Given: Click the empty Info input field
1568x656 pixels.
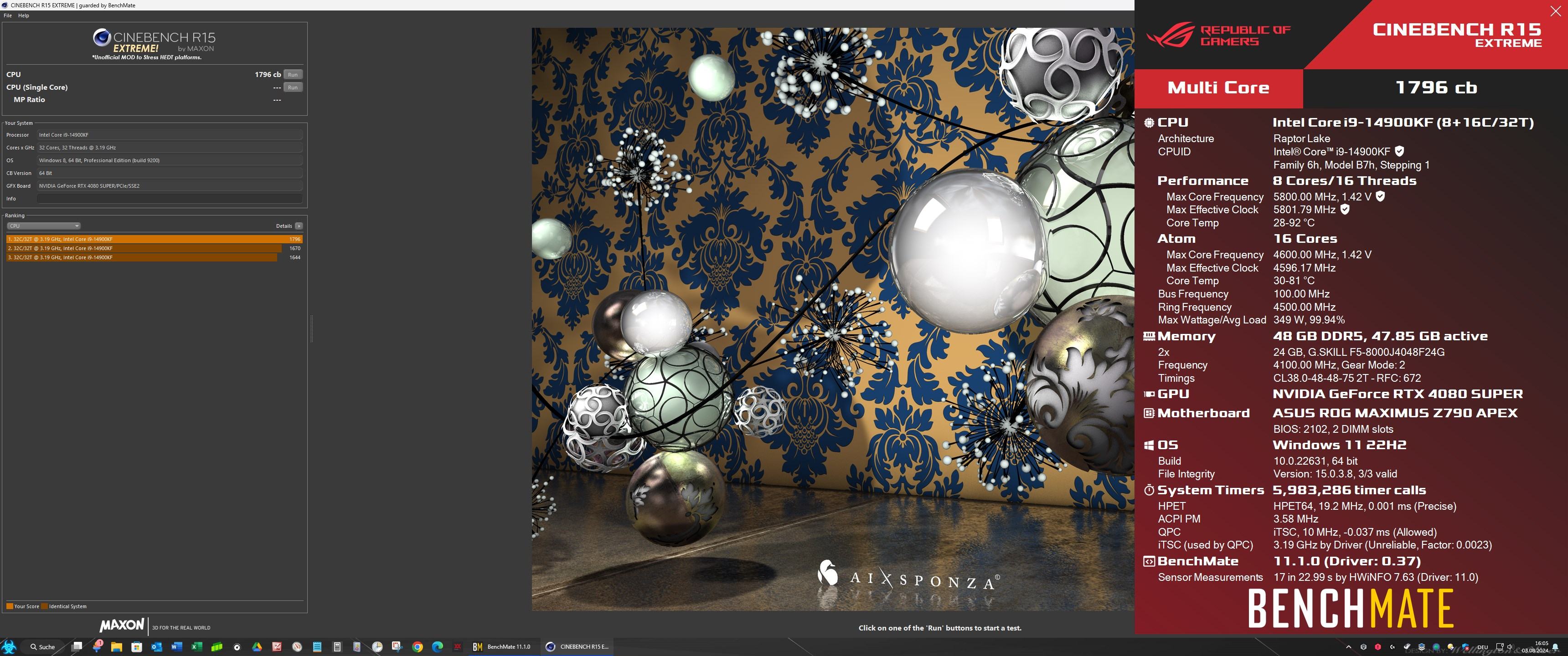Looking at the screenshot, I should [x=170, y=198].
